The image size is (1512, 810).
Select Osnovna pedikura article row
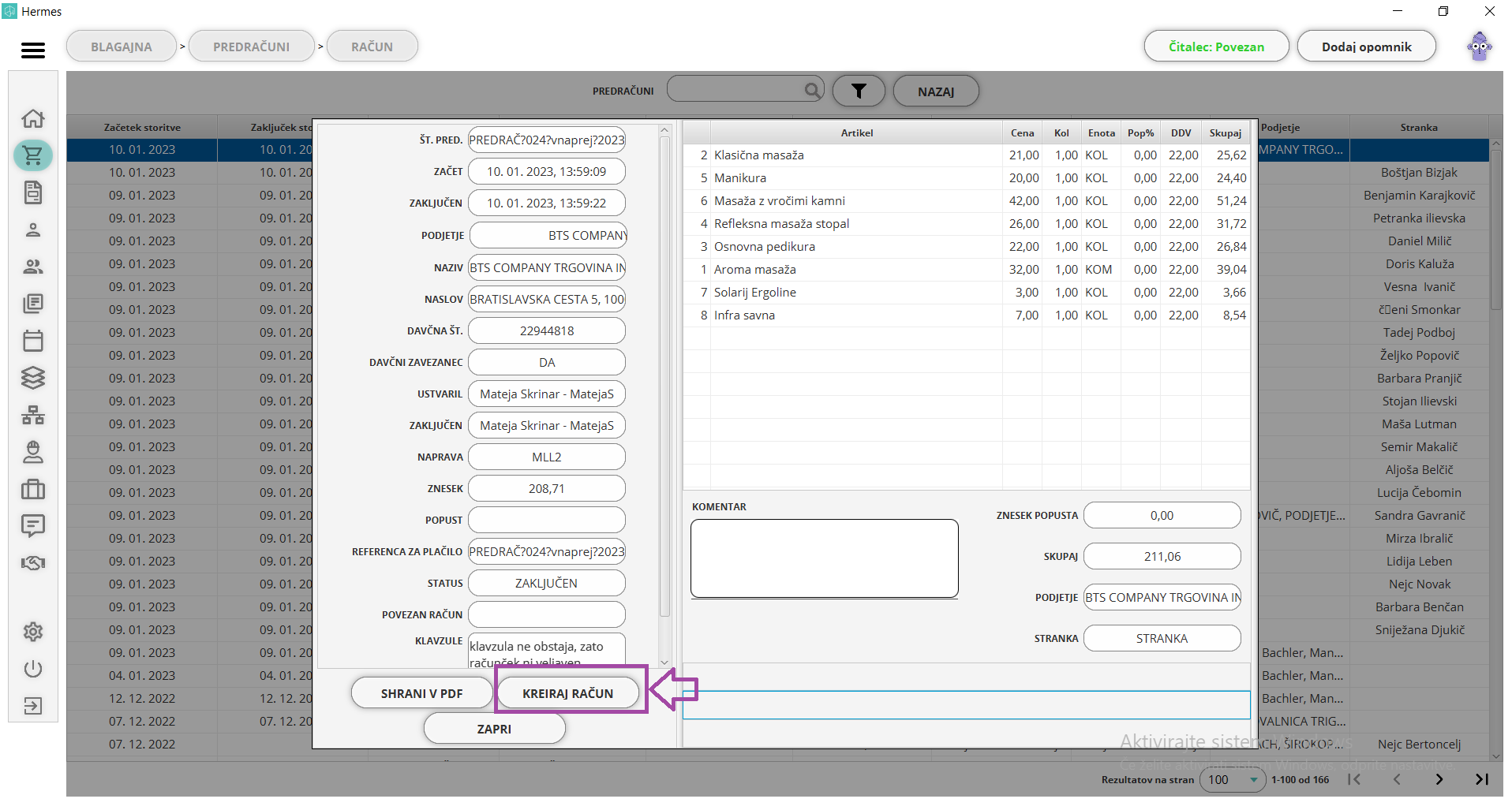point(967,247)
